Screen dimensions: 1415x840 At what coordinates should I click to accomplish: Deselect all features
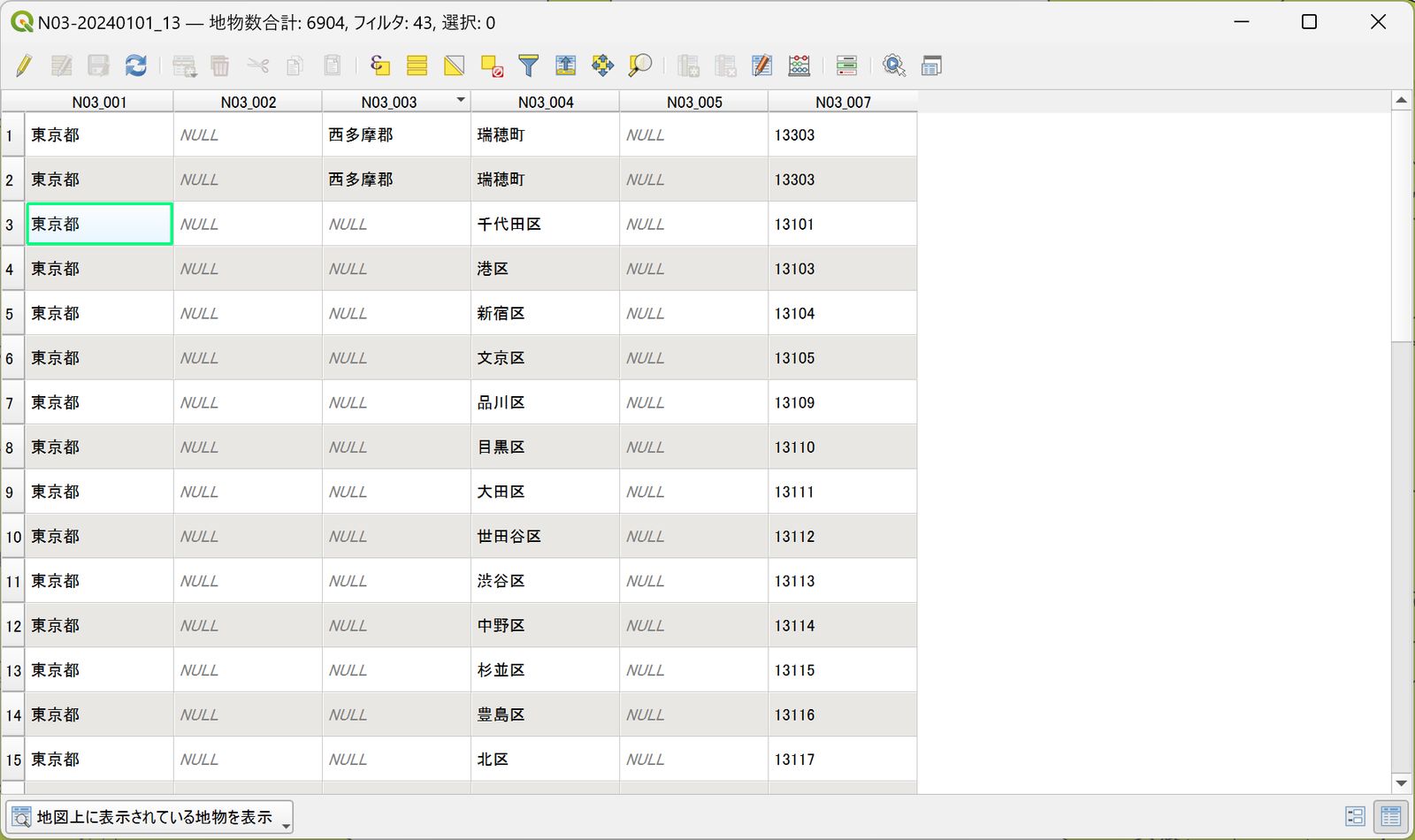(x=492, y=65)
